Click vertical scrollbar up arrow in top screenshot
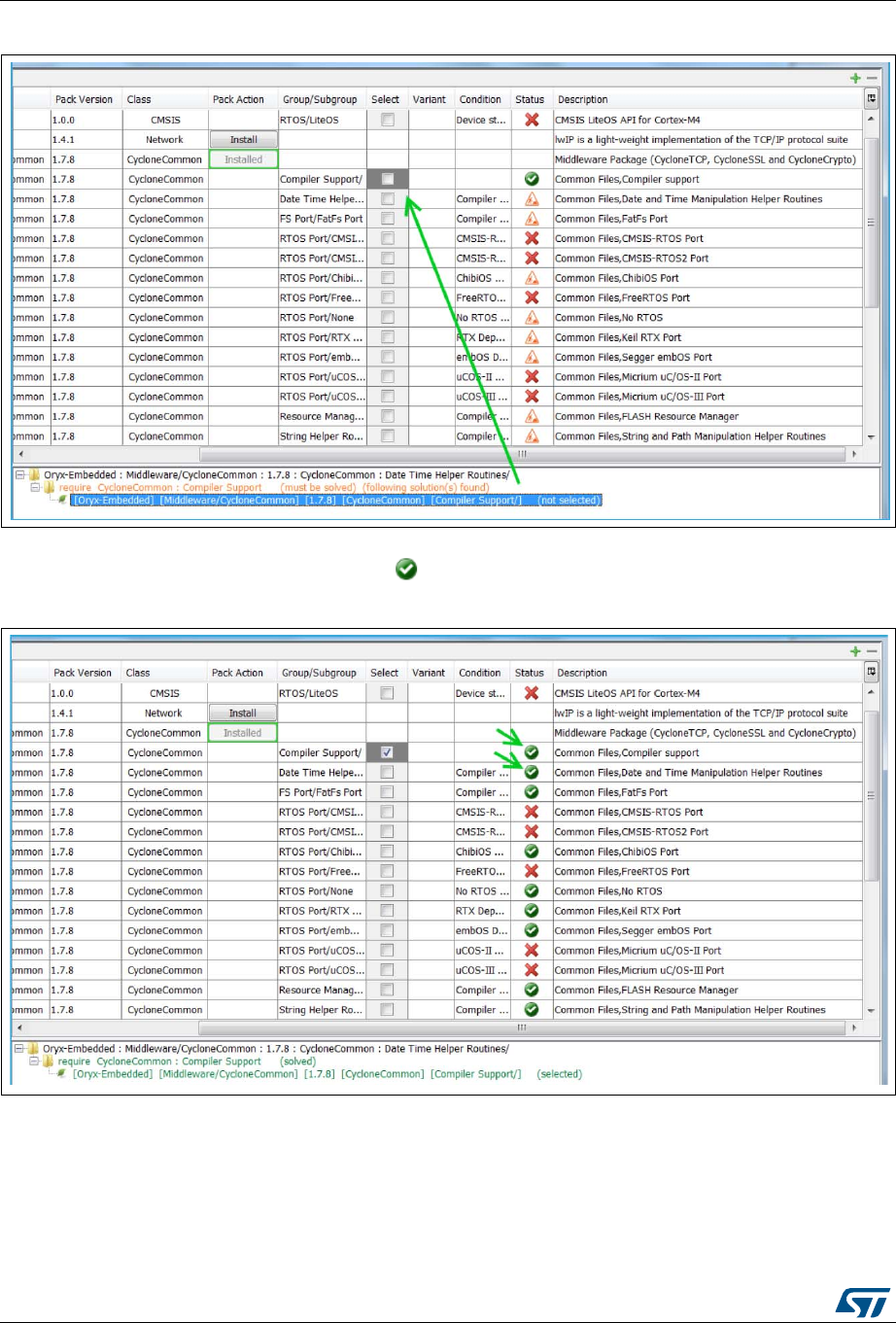896x1323 pixels. coord(872,118)
